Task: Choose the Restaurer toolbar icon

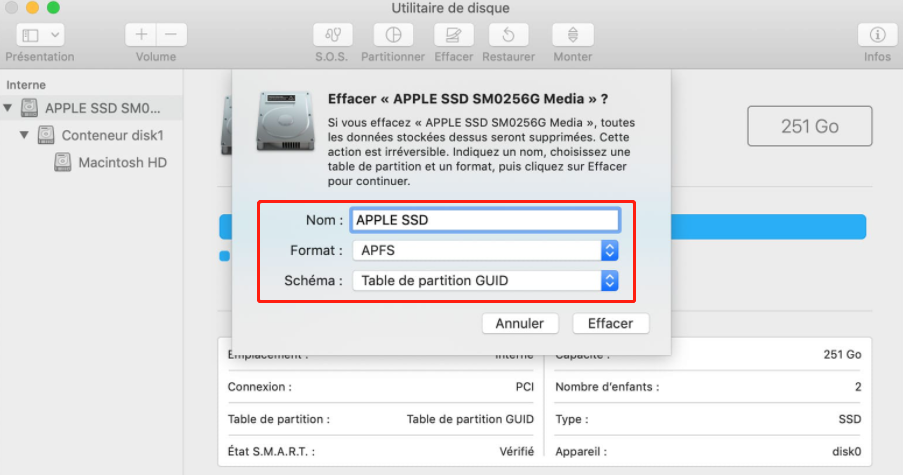Action: pyautogui.click(x=509, y=35)
